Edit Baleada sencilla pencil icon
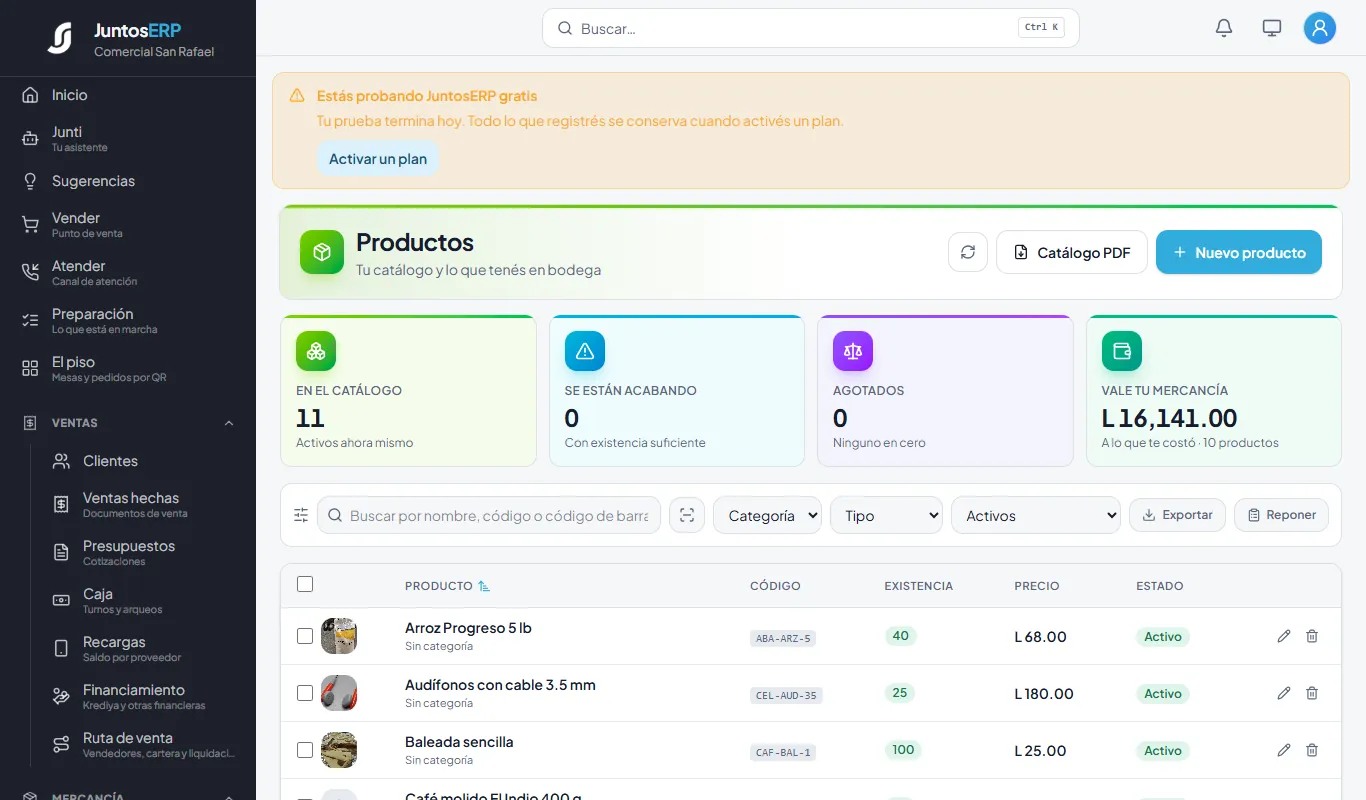This screenshot has width=1366, height=800. tap(1284, 750)
